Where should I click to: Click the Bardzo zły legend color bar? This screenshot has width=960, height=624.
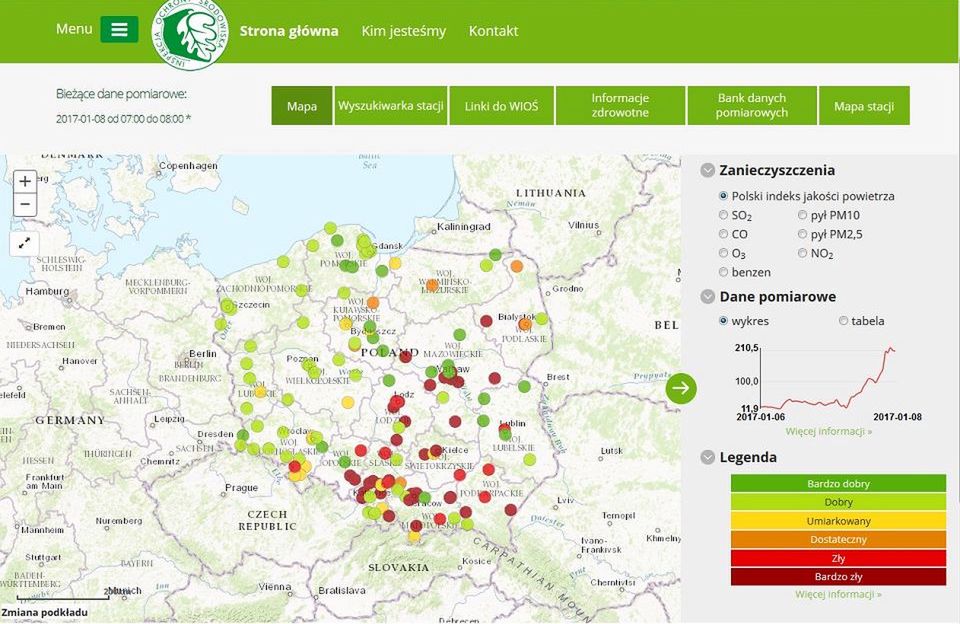(x=838, y=577)
